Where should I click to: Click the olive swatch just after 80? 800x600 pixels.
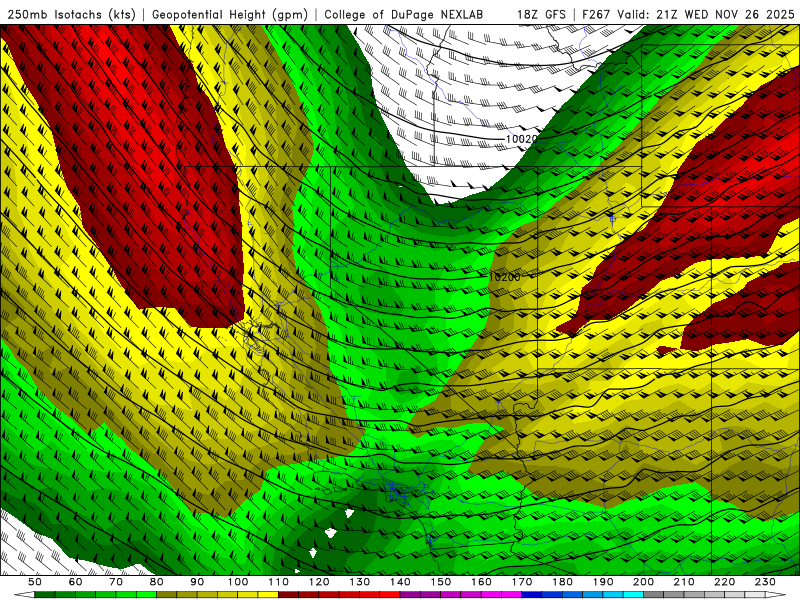(166, 595)
